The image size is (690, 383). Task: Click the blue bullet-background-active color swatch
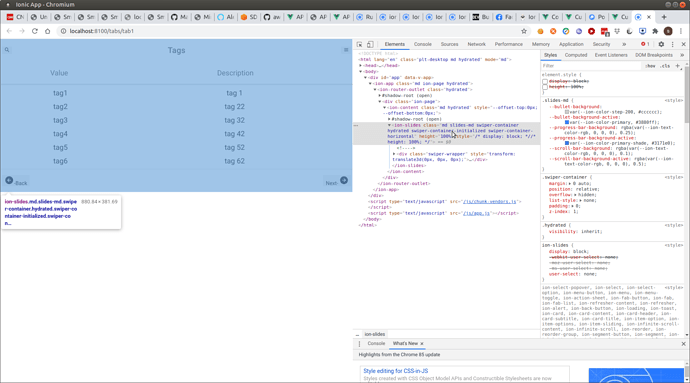coord(567,122)
